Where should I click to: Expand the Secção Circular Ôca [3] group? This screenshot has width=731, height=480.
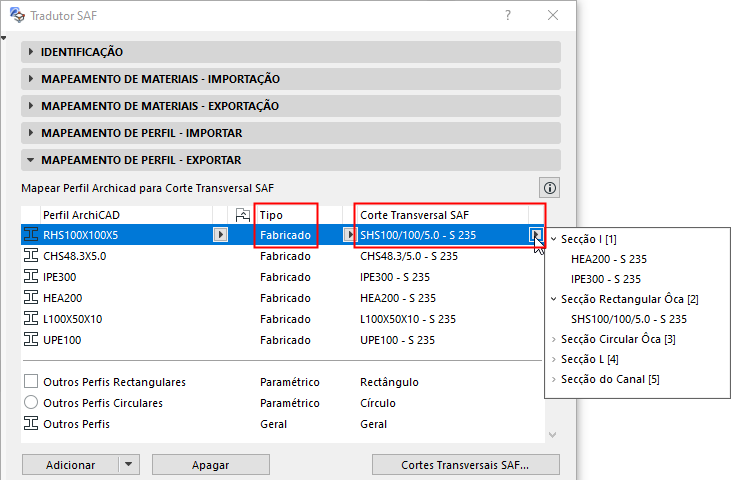tap(554, 339)
